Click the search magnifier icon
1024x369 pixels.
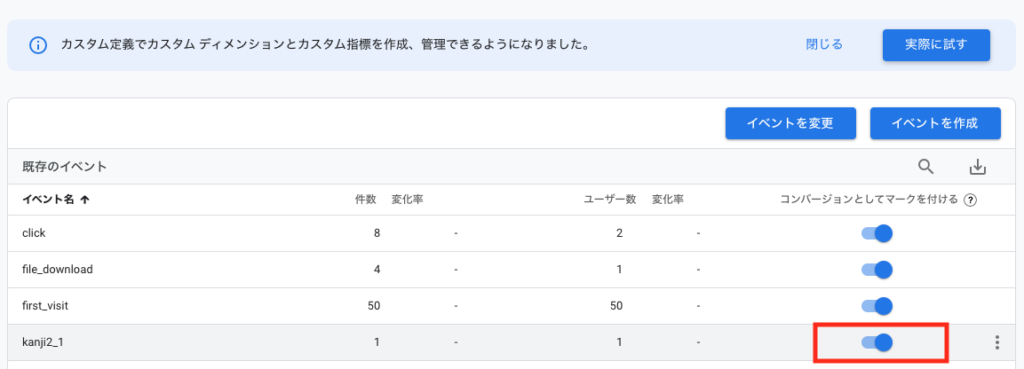pos(925,167)
